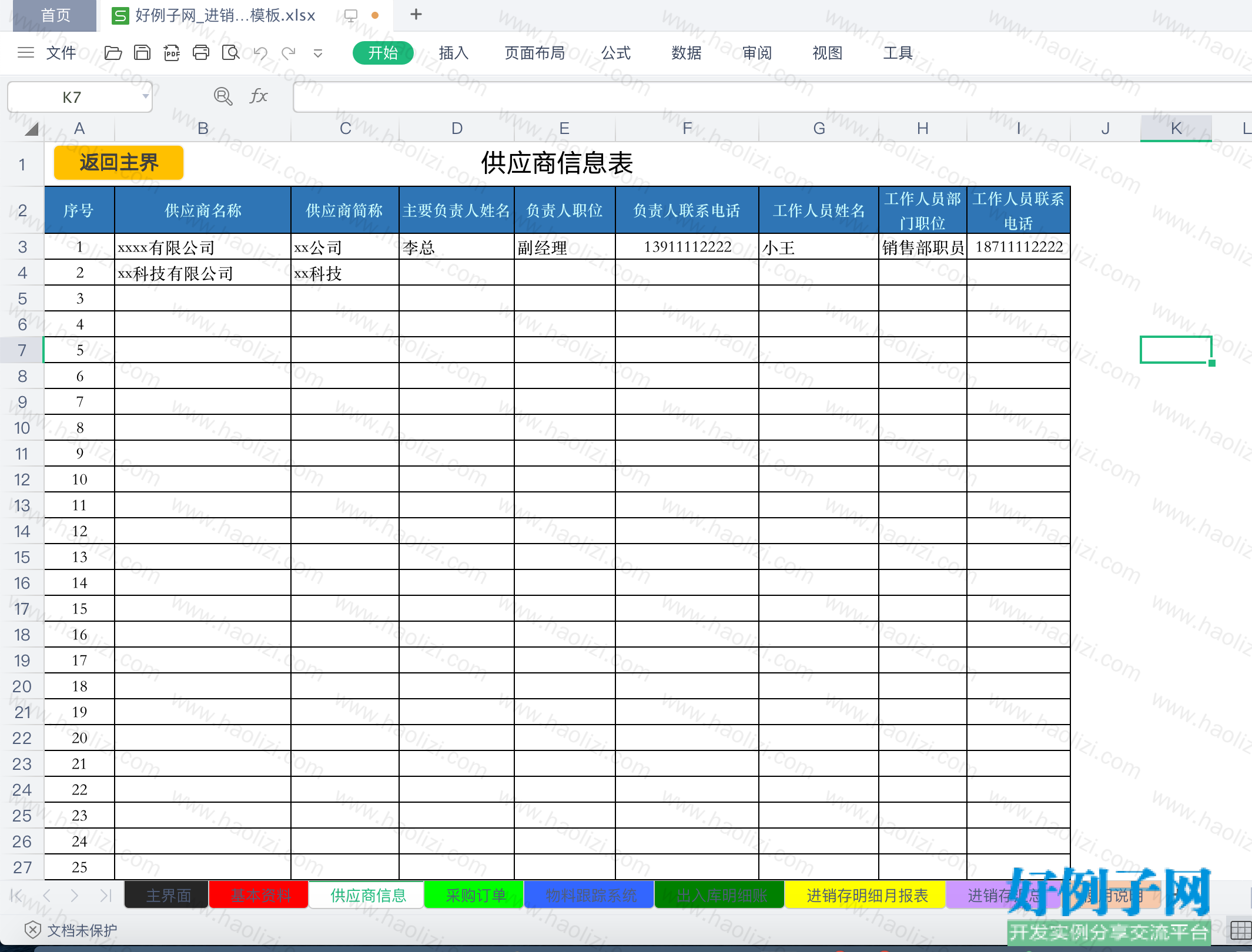Open print preview icon

(x=230, y=53)
